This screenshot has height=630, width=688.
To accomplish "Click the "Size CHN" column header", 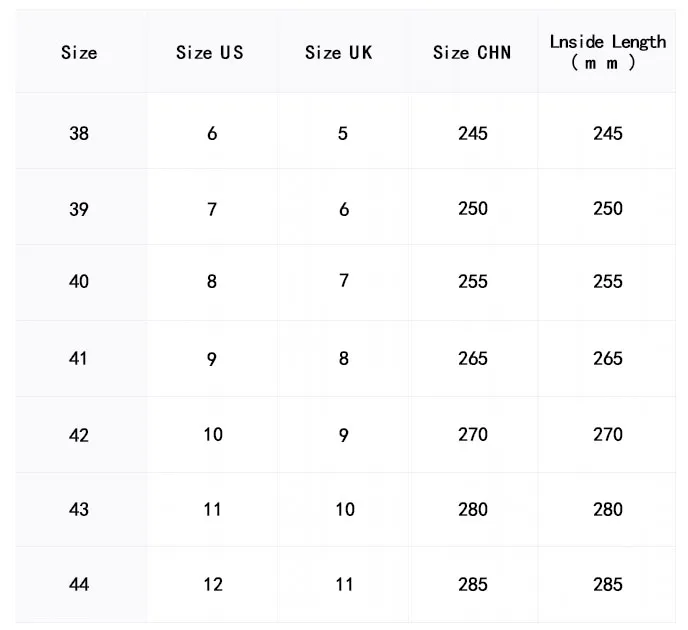I will tap(472, 52).
